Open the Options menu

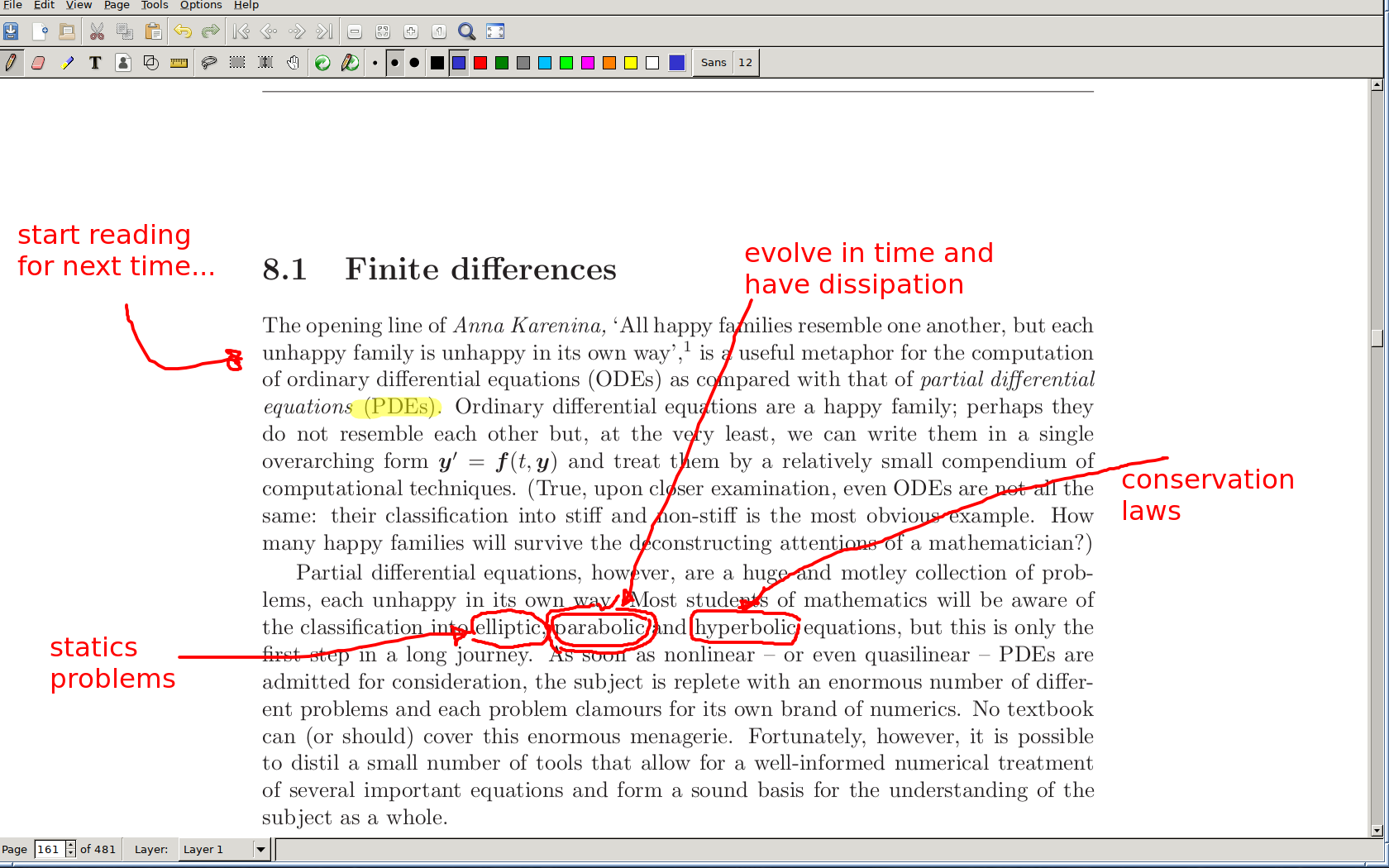click(x=201, y=5)
